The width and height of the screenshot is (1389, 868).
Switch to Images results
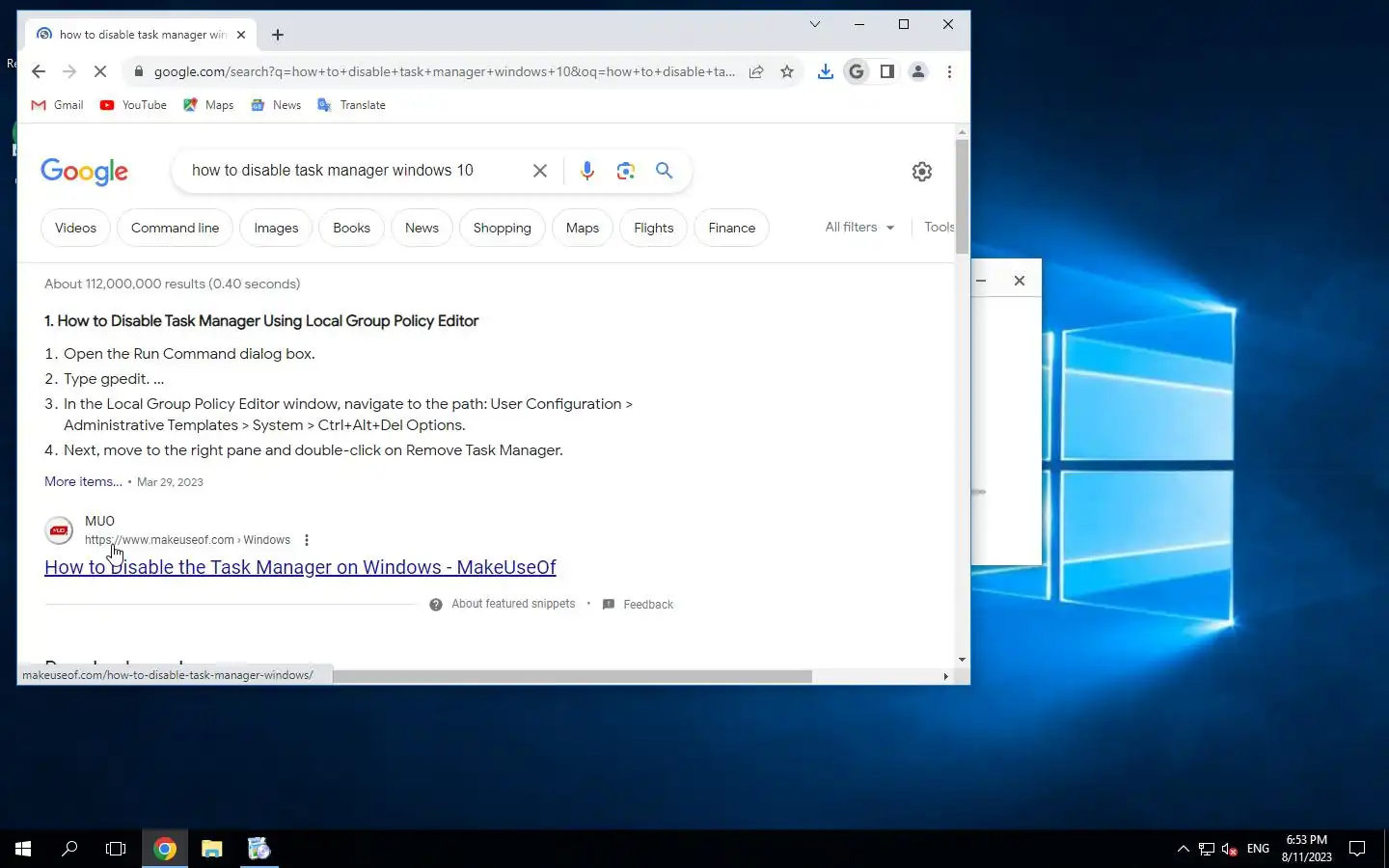pos(276,228)
